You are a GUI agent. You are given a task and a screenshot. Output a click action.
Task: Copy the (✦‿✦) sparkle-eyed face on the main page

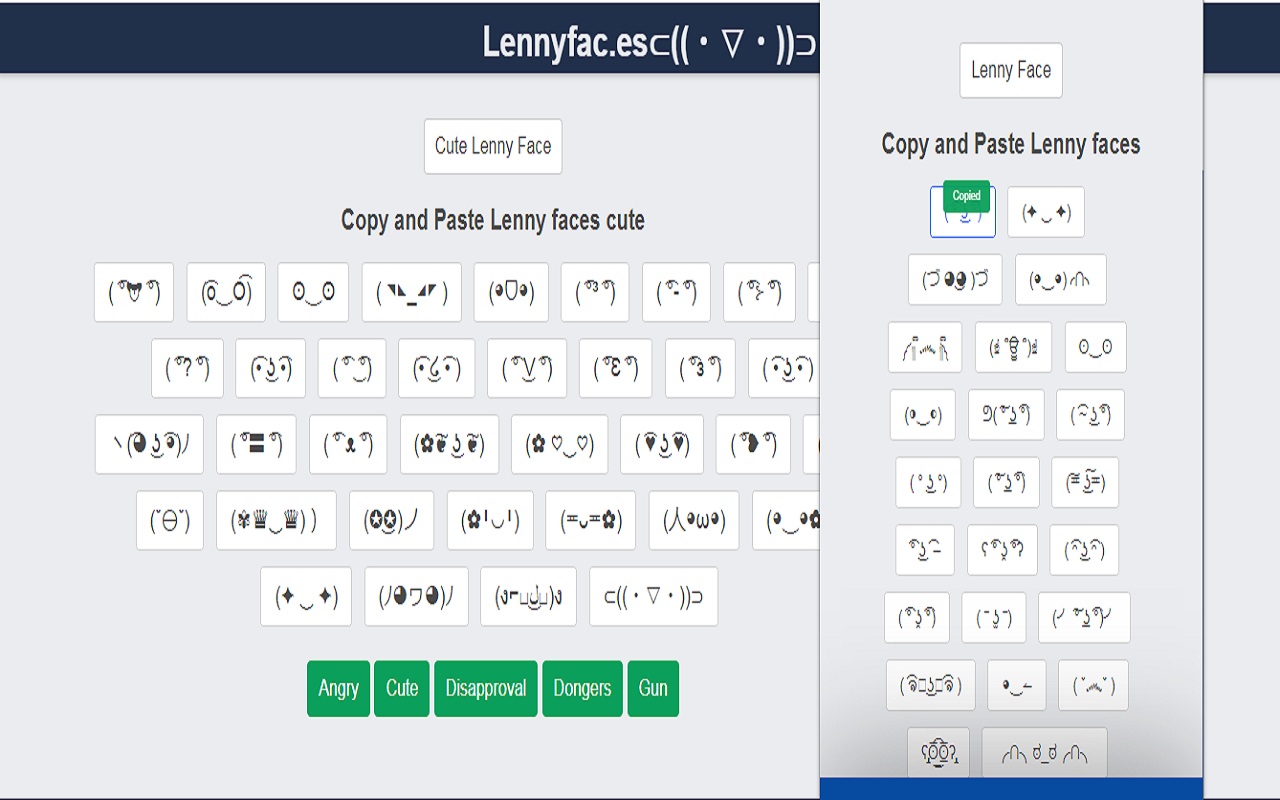[x=306, y=596]
